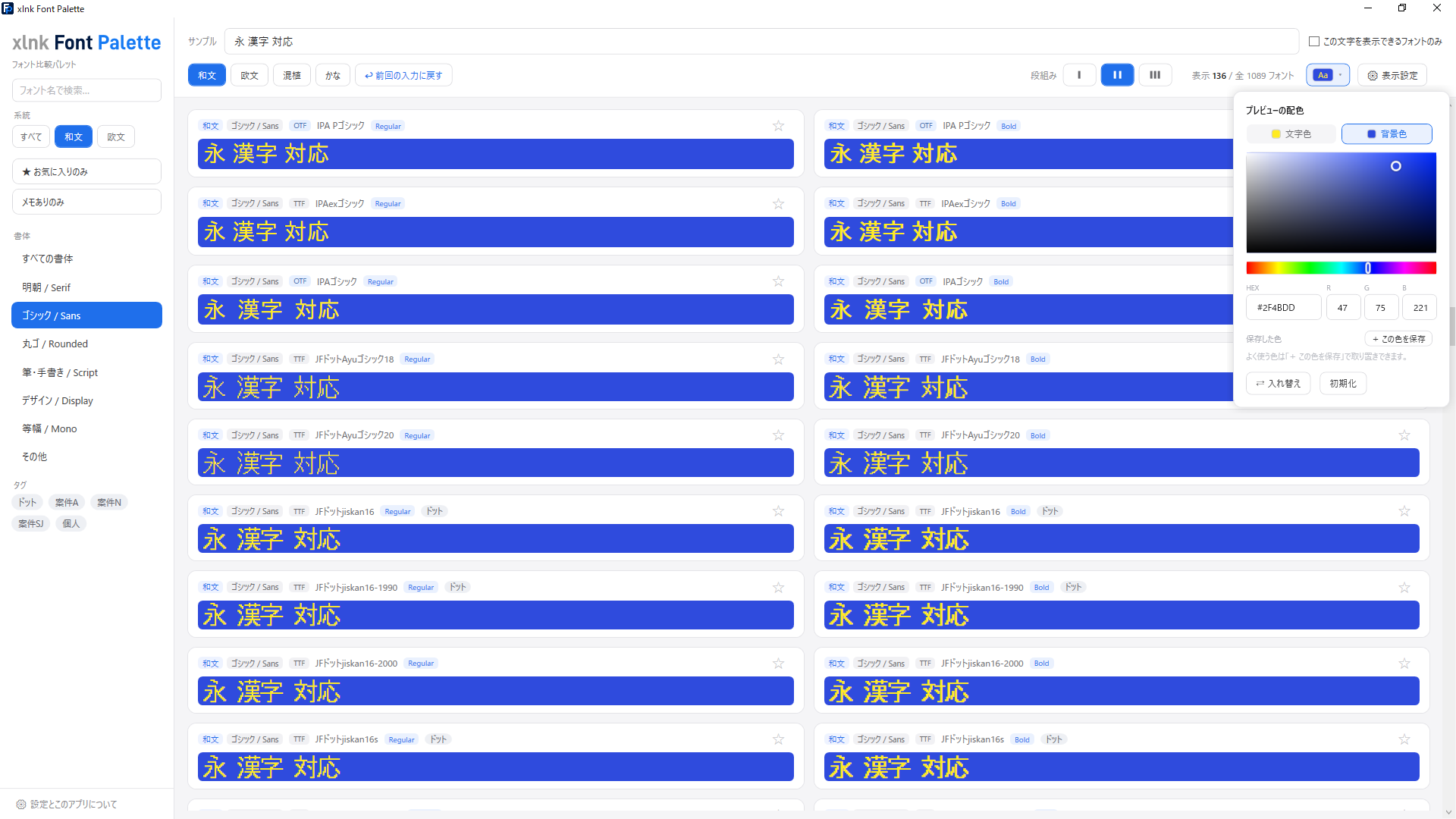This screenshot has height=819, width=1456.
Task: Click the サンプル text input field
Action: pyautogui.click(x=761, y=42)
